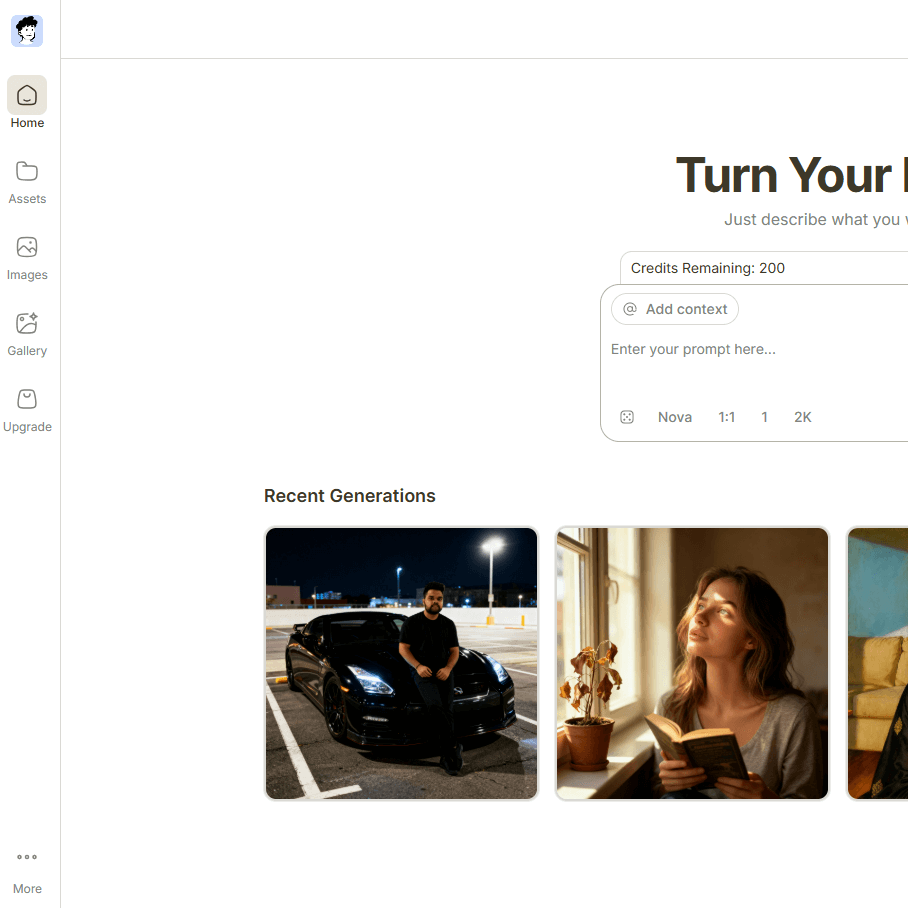Open the Upgrade page
Screen dimensions: 908x908
click(27, 408)
